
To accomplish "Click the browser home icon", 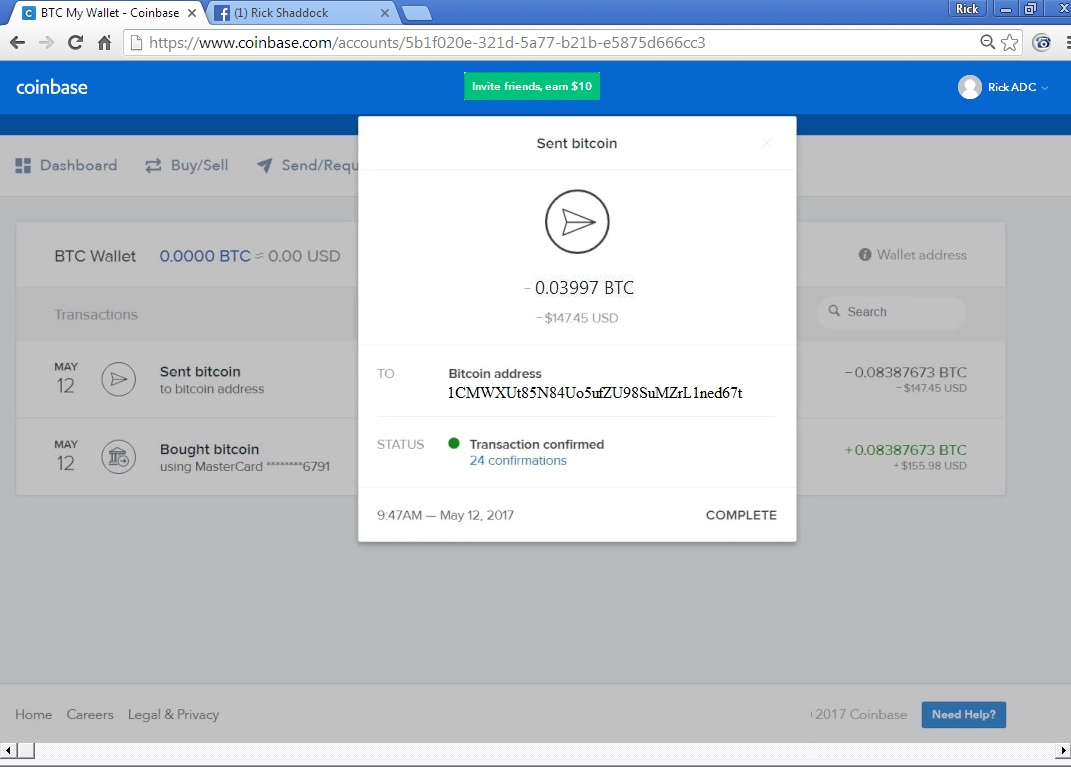I will click(104, 43).
